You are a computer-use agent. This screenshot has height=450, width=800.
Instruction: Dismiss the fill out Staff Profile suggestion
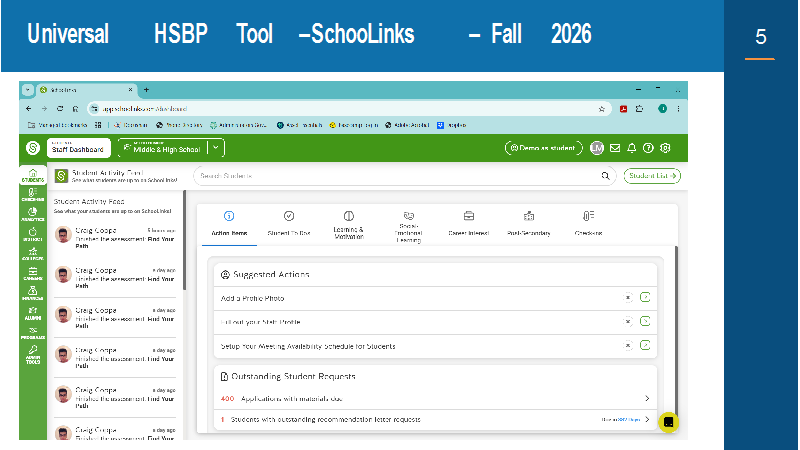click(x=628, y=321)
